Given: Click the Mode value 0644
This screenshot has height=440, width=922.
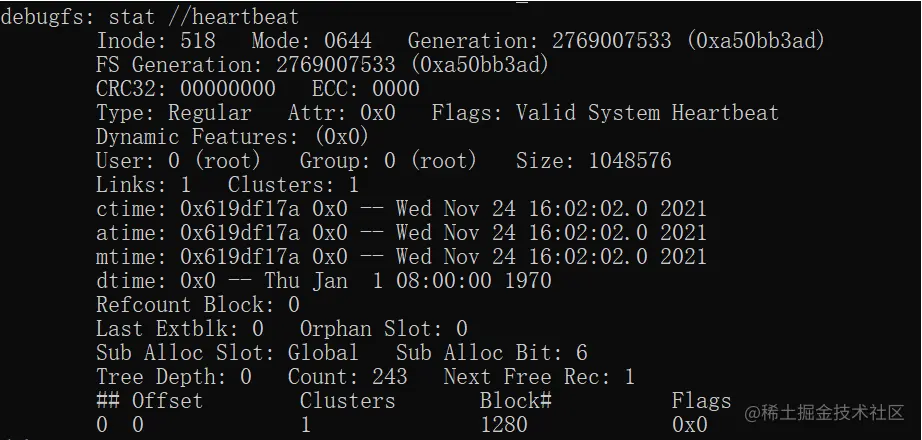Looking at the screenshot, I should coord(348,41).
